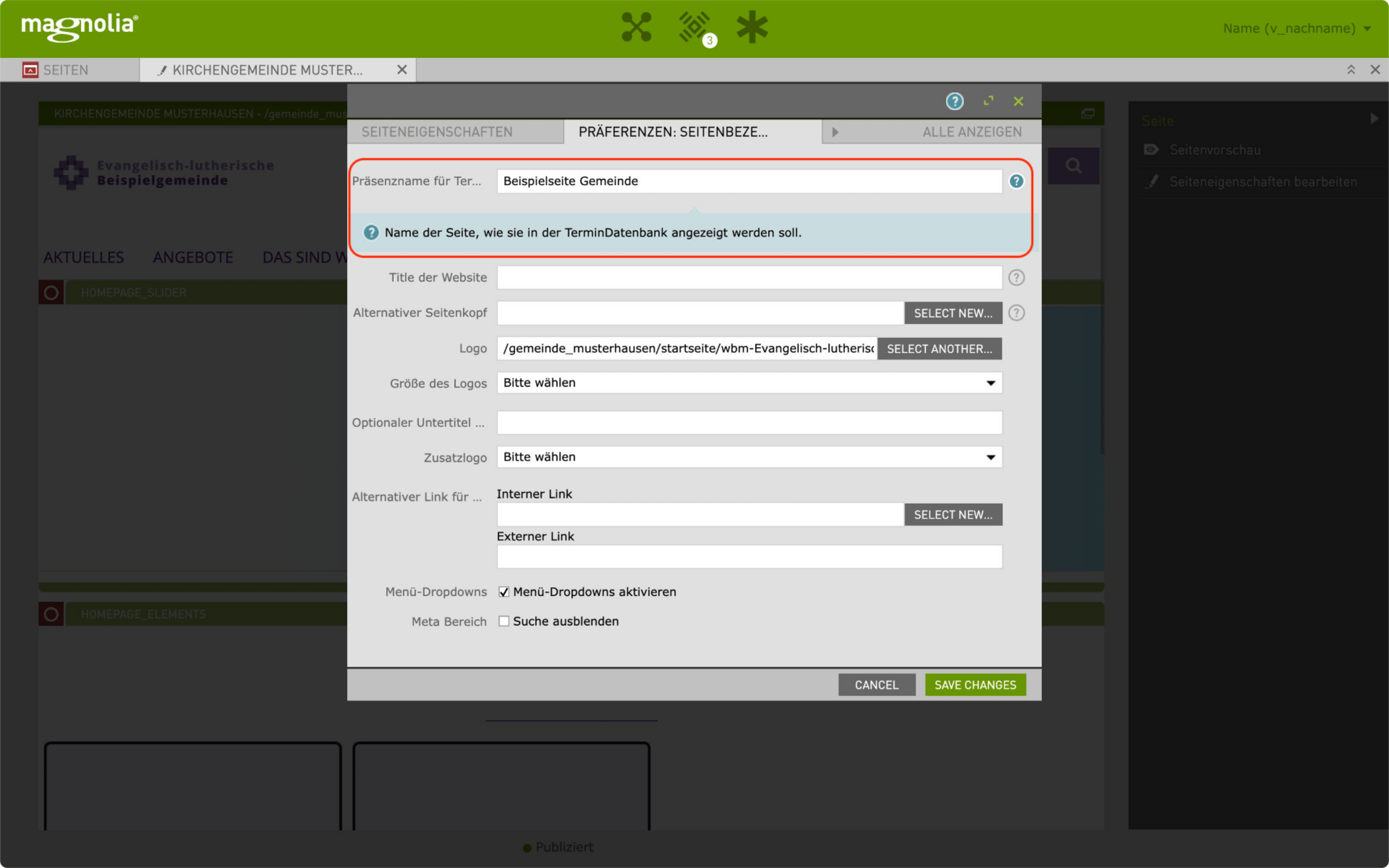This screenshot has height=868, width=1389.
Task: Switch to the Seiten app tab
Action: pyautogui.click(x=69, y=70)
